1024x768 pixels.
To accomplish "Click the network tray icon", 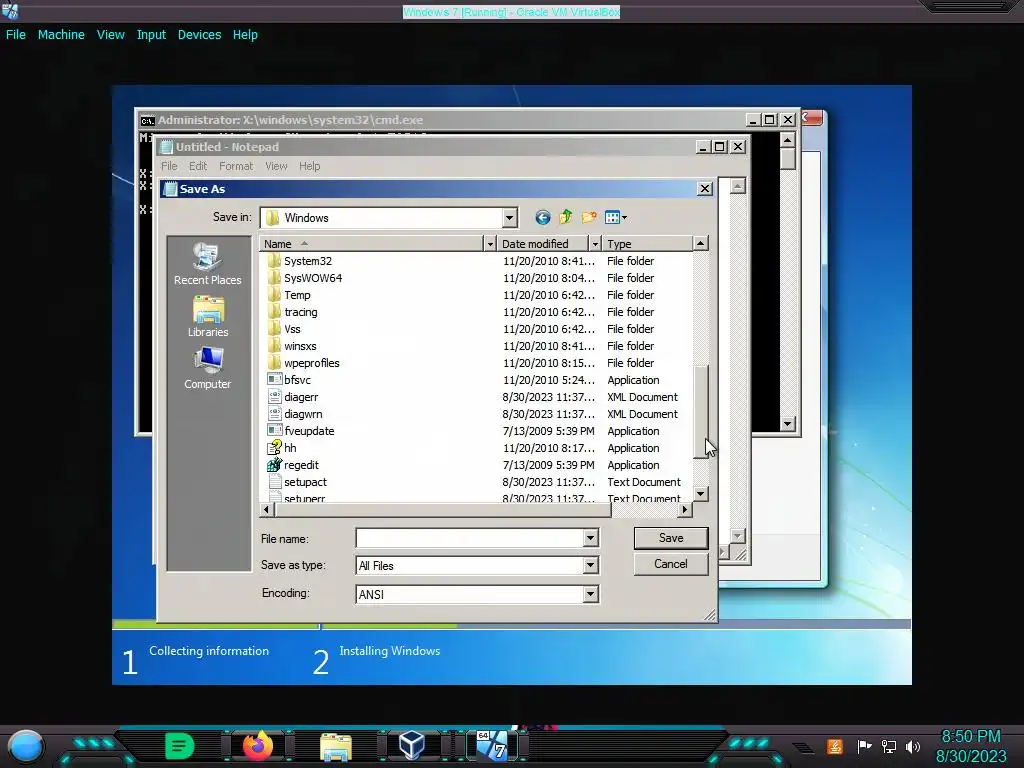I will coord(889,746).
